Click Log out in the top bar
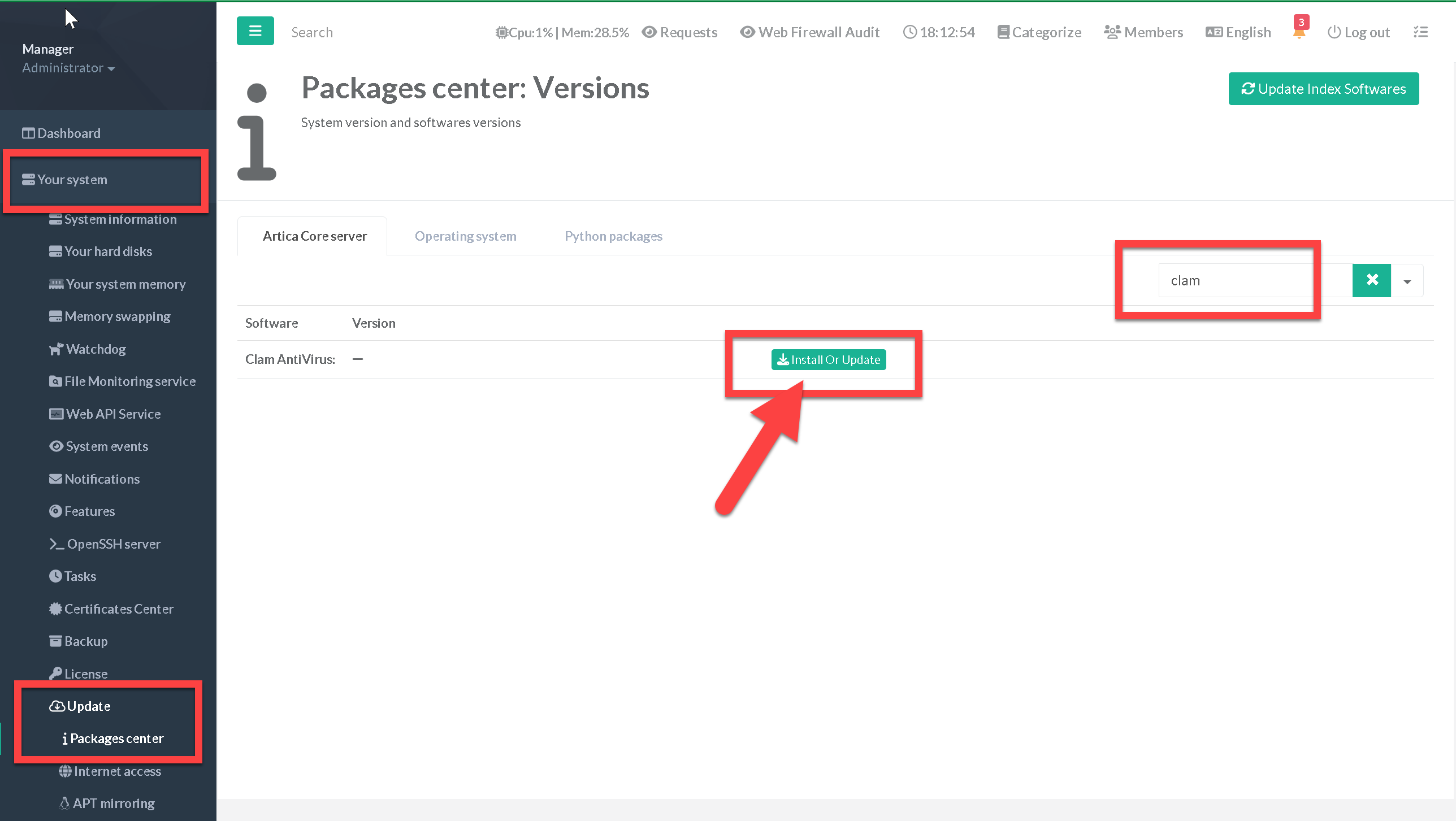Image resolution: width=1456 pixels, height=821 pixels. [x=1358, y=32]
